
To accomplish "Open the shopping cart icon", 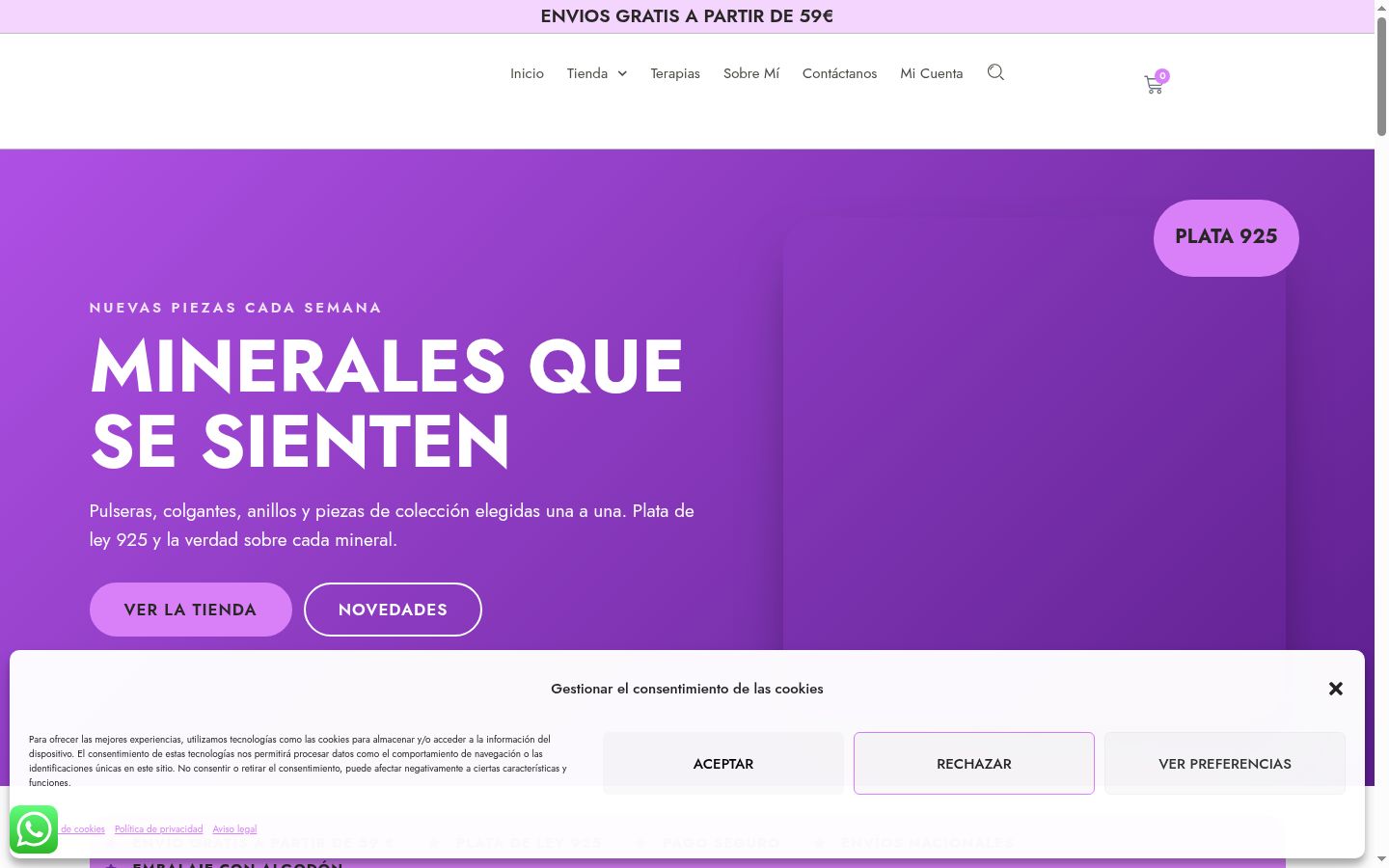I will [x=1154, y=85].
